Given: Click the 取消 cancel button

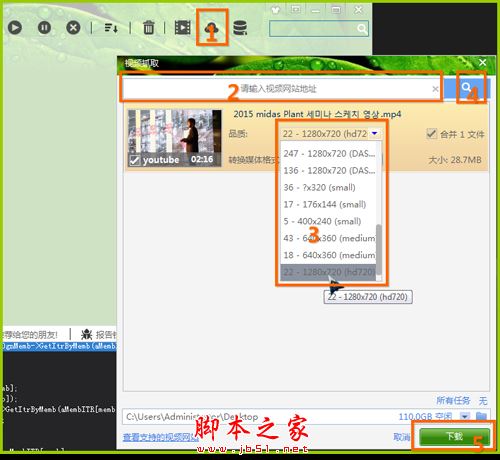Looking at the screenshot, I should point(402,437).
